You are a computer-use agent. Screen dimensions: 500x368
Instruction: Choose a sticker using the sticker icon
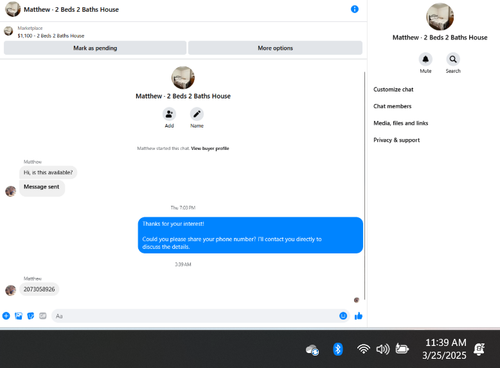(x=31, y=316)
